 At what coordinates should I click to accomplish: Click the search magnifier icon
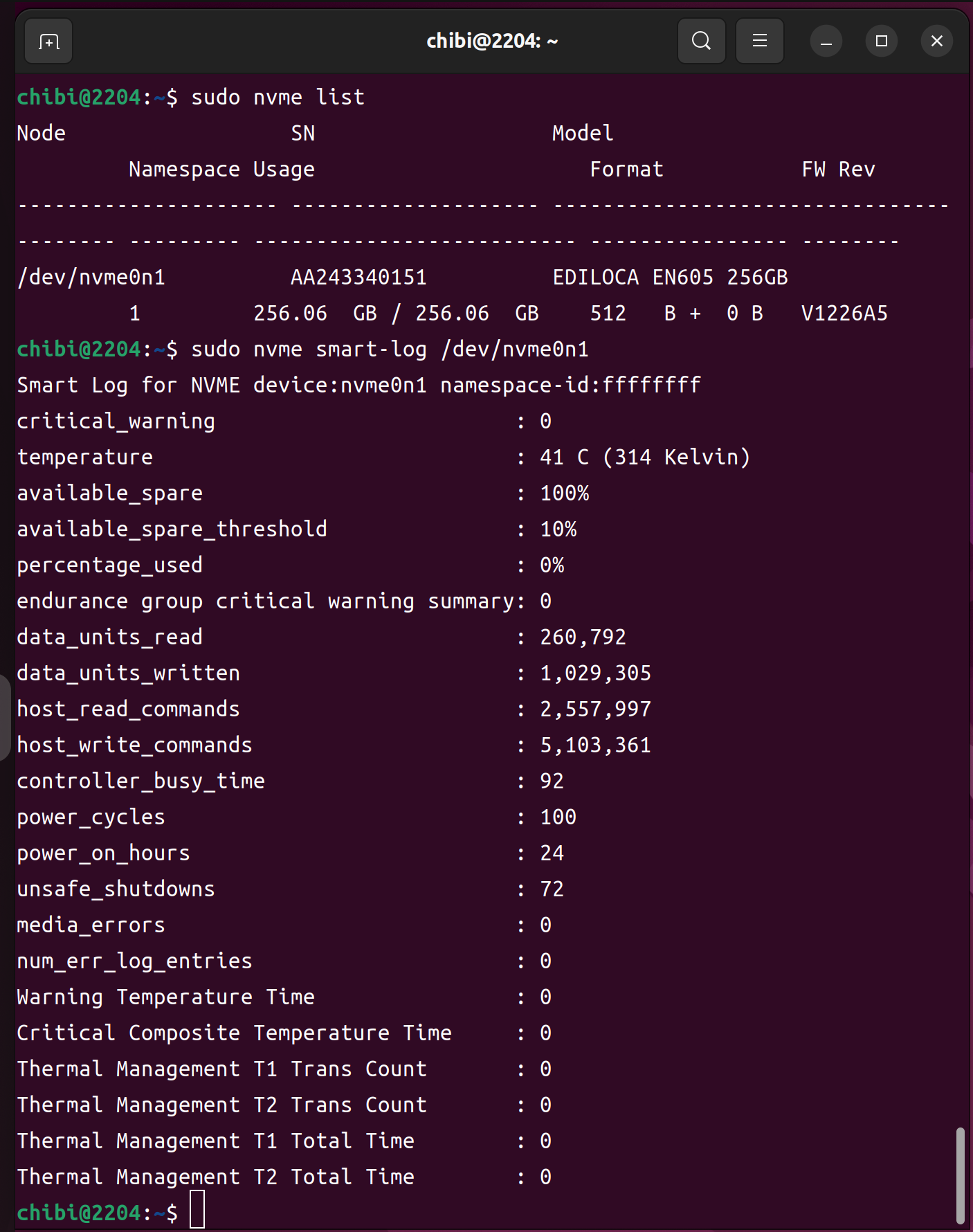coord(701,42)
